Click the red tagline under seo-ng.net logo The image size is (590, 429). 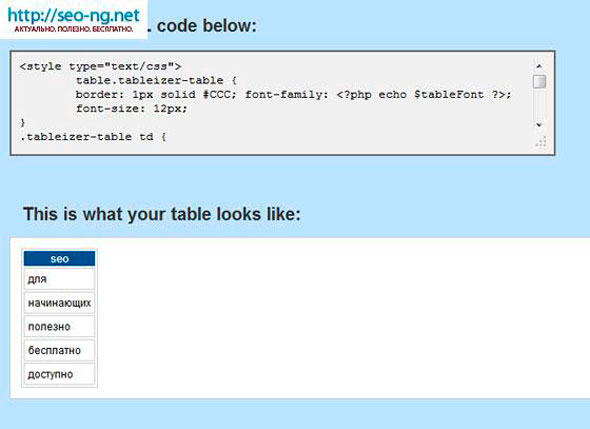pyautogui.click(x=74, y=29)
